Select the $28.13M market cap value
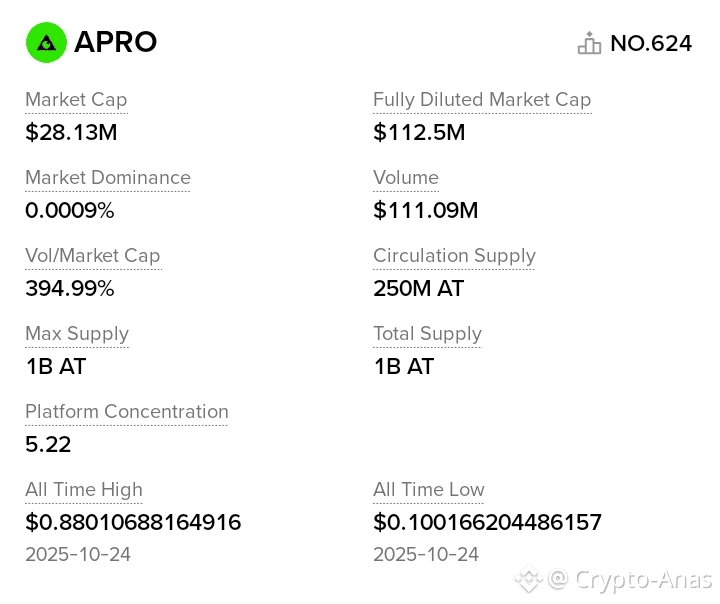Image resolution: width=720 pixels, height=604 pixels. [x=71, y=132]
